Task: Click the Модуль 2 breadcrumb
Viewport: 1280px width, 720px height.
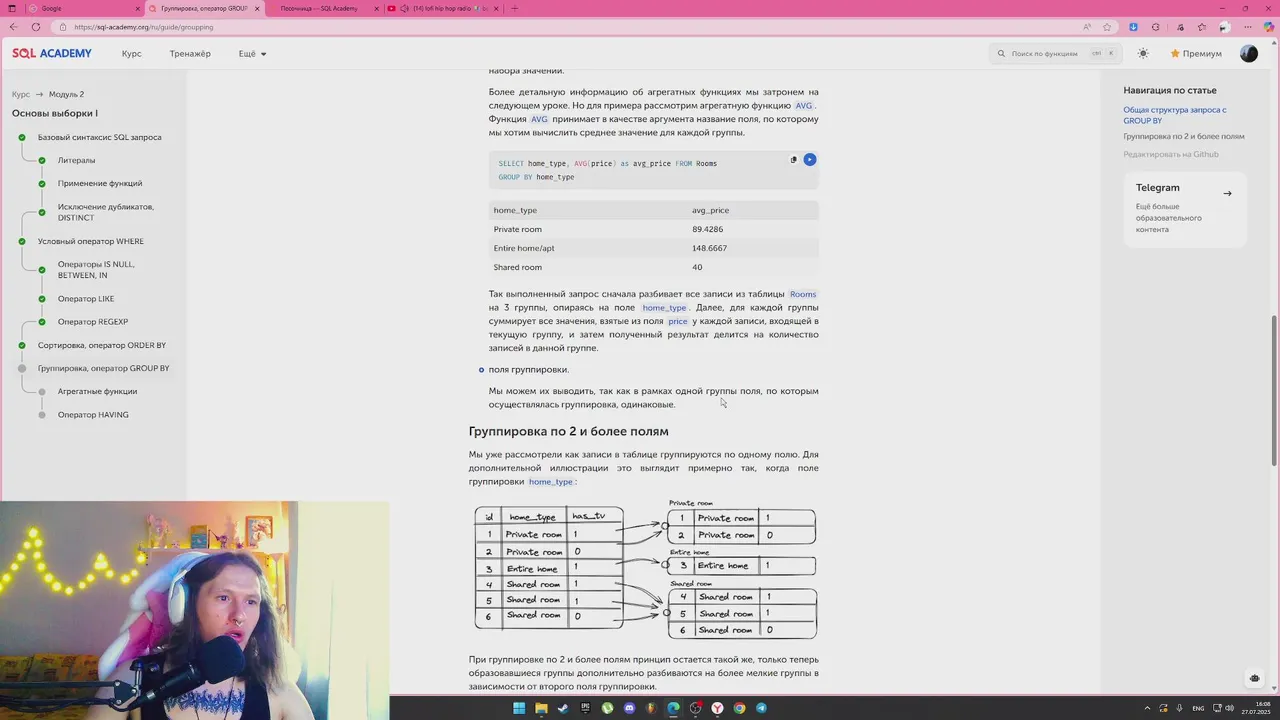Action: [x=66, y=94]
